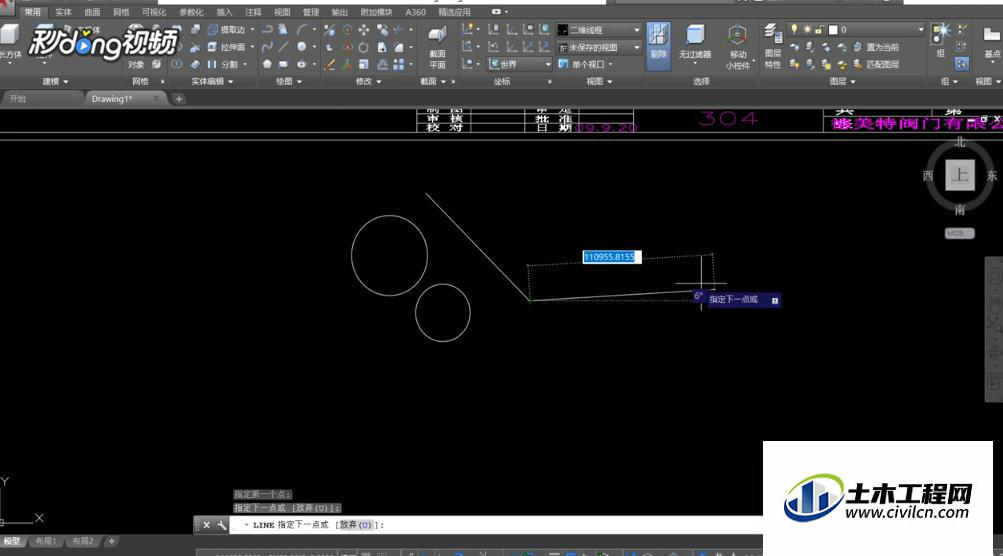Screen dimensions: 1003x556
Task: Click the layer 0 white color swatch
Action: (x=833, y=29)
